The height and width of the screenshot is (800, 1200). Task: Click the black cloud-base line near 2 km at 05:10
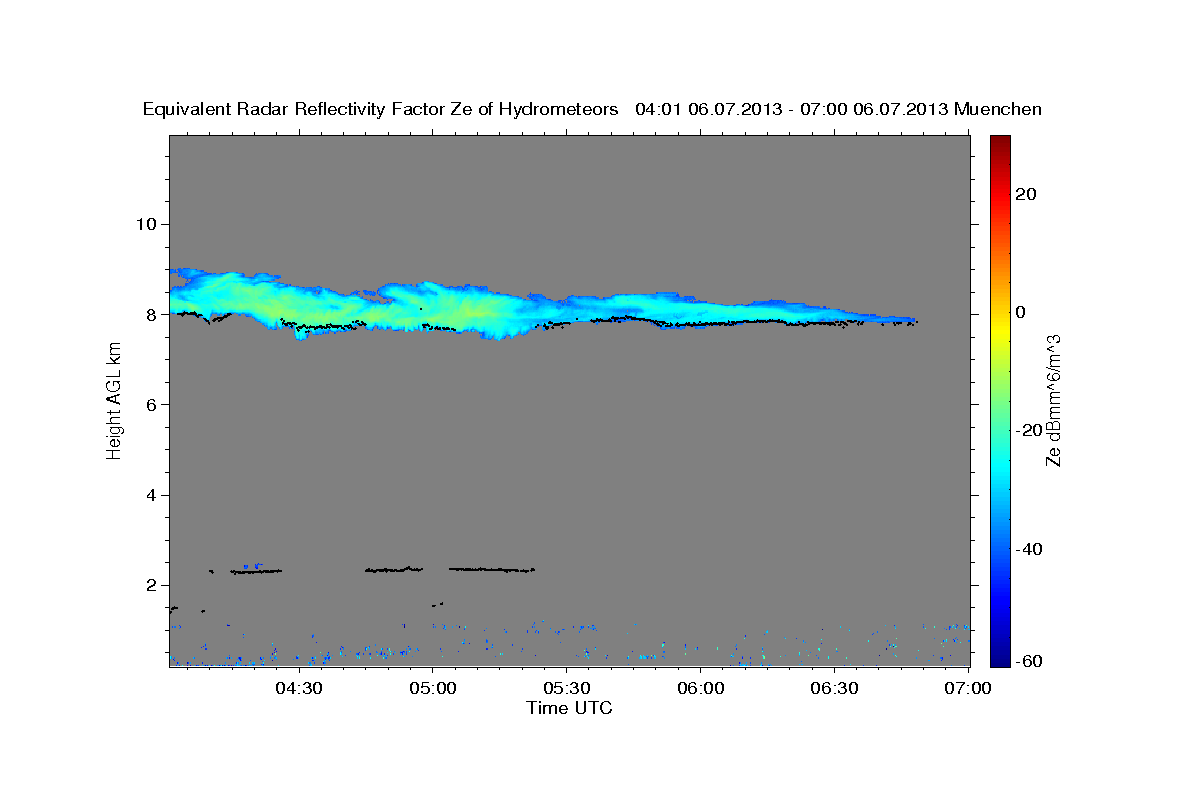click(492, 569)
